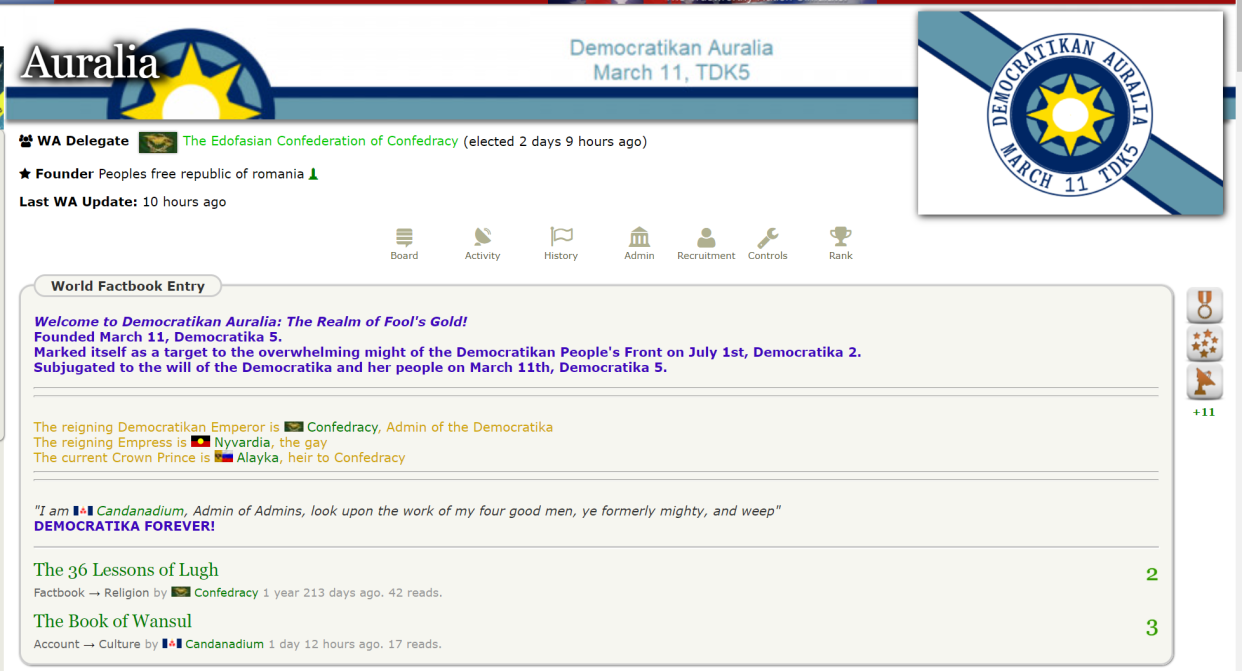The height and width of the screenshot is (671, 1242).
Task: Open the regional message Board
Action: (404, 243)
